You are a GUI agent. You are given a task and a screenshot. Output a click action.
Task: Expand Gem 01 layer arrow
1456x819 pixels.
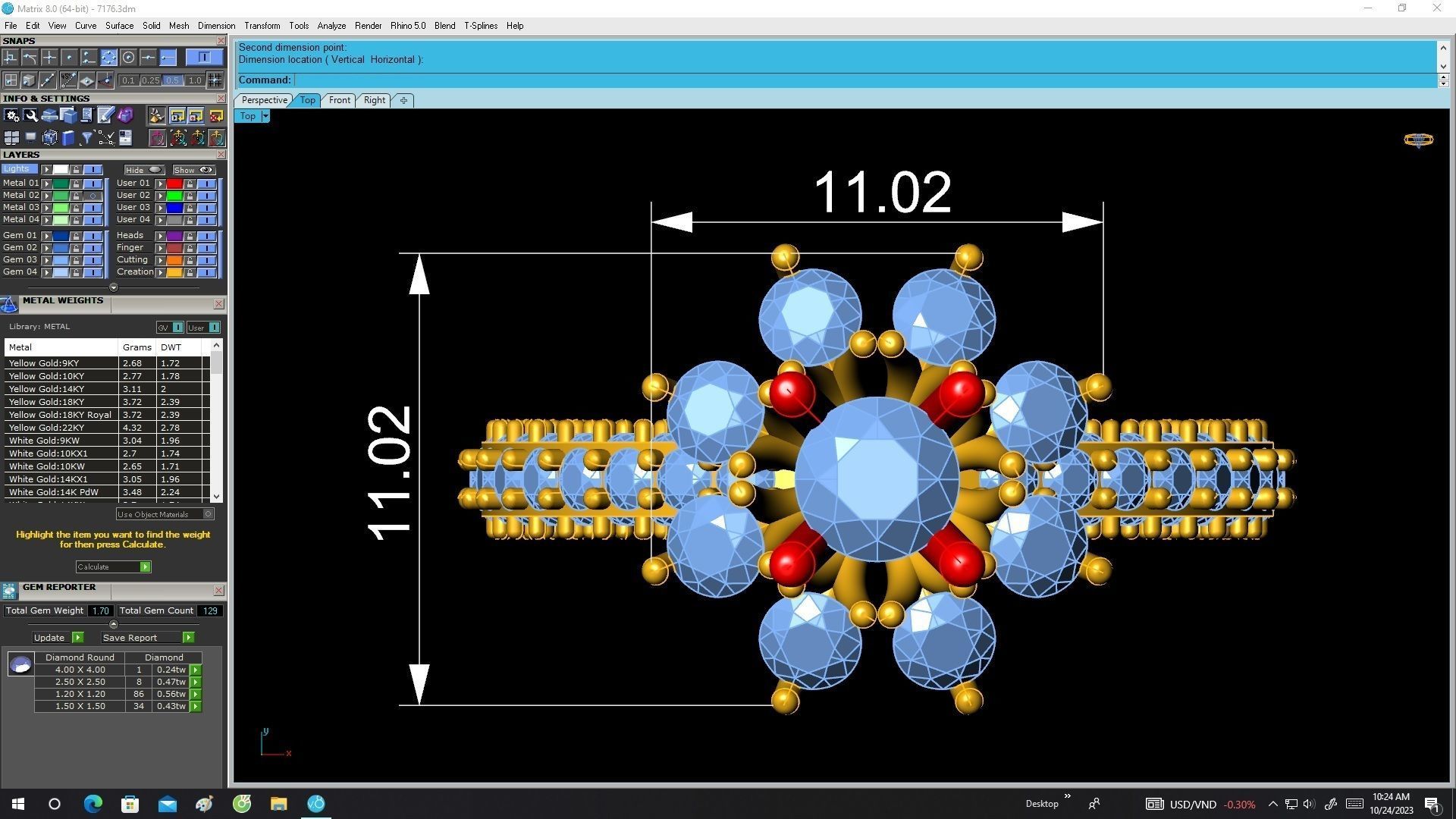click(46, 236)
